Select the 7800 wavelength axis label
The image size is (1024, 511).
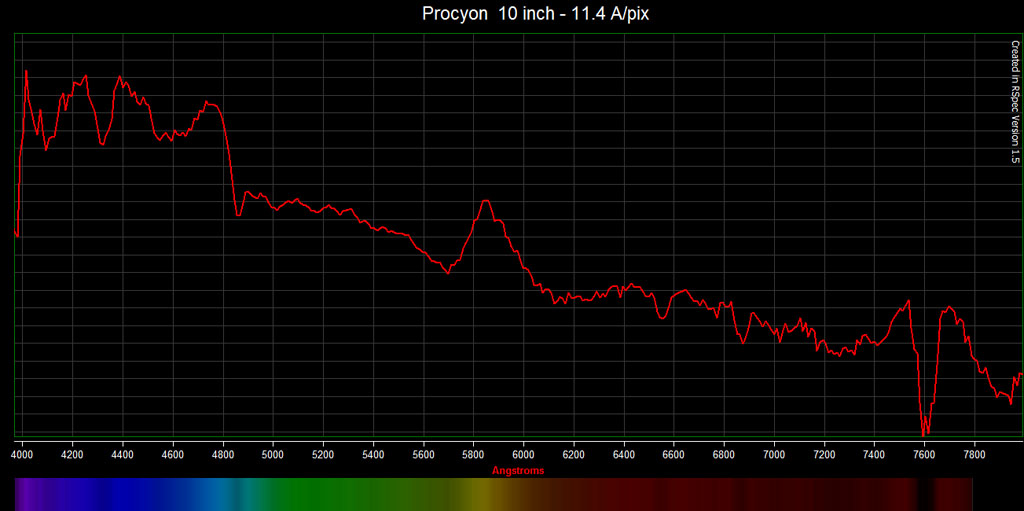point(974,454)
